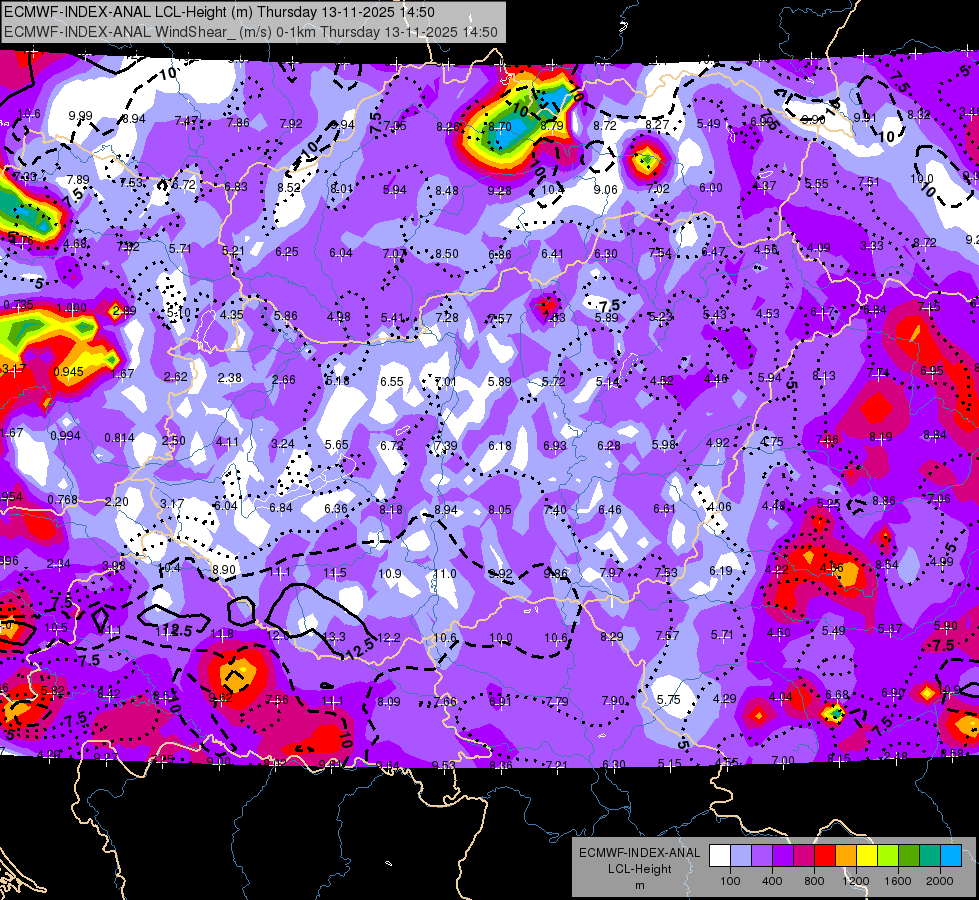Click the grid value 6.55
This screenshot has width=979, height=900.
[x=392, y=382]
